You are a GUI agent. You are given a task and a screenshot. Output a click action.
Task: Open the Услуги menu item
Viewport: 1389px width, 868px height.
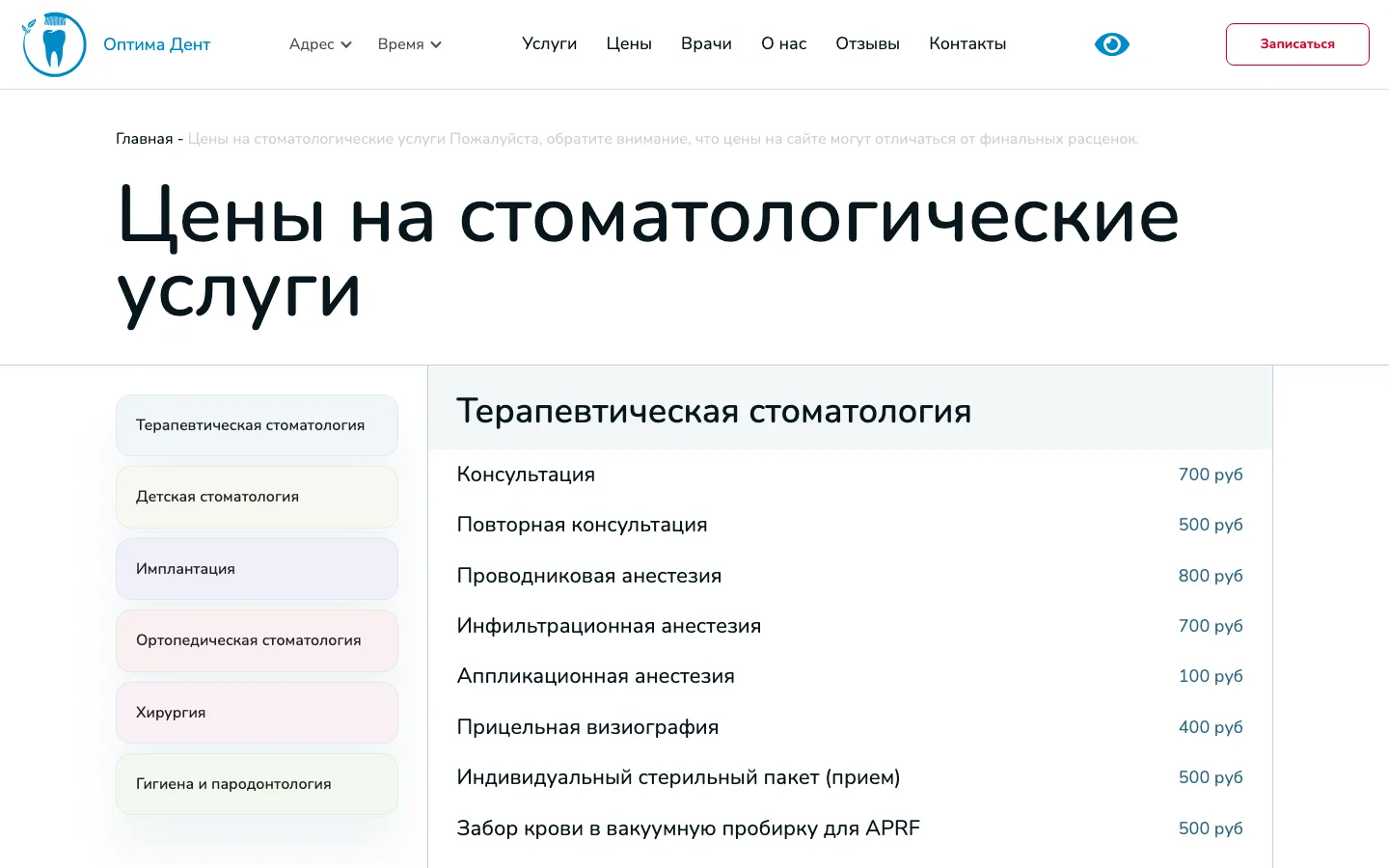point(549,44)
